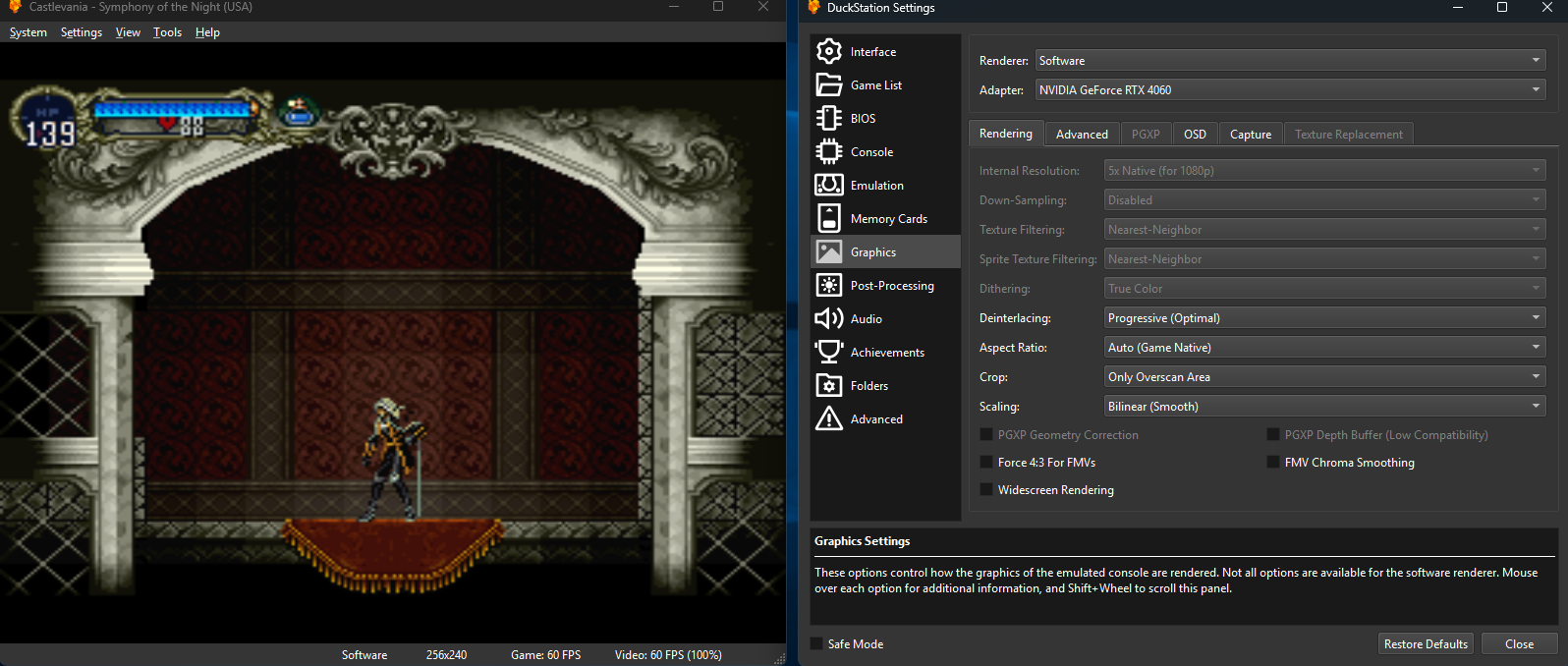The height and width of the screenshot is (666, 1568).
Task: Maximize the DuckStation Settings window
Action: click(x=1501, y=7)
